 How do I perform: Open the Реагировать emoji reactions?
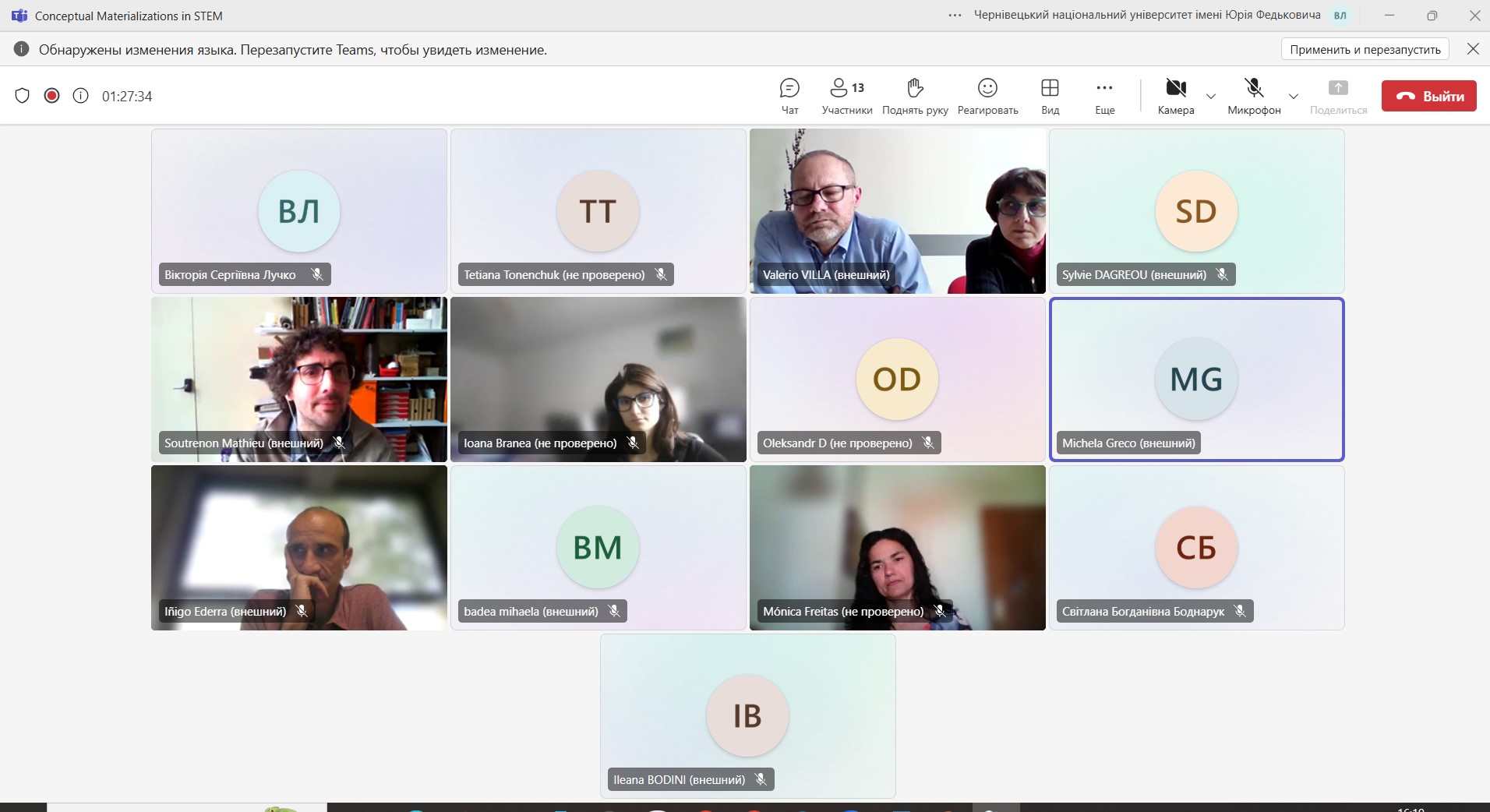(987, 96)
